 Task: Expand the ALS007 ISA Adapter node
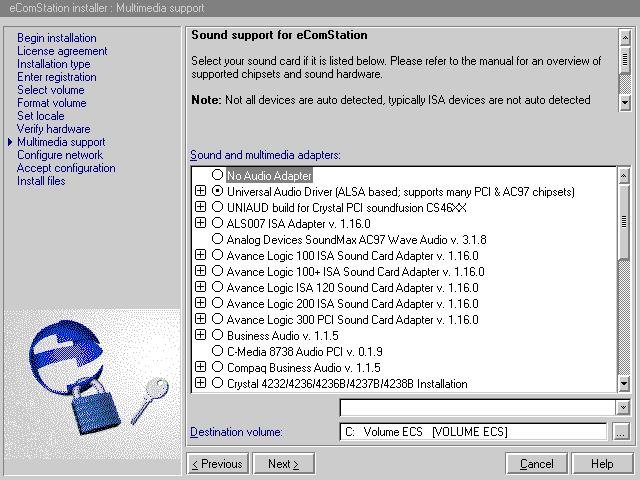pos(201,224)
